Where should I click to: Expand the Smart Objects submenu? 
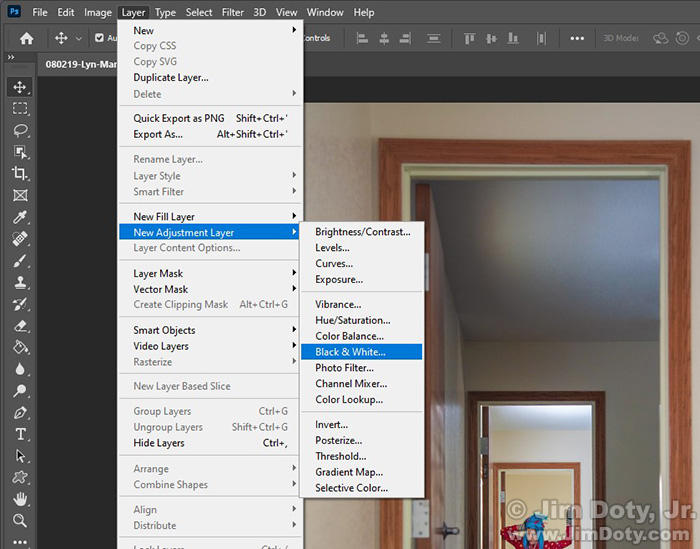click(210, 330)
